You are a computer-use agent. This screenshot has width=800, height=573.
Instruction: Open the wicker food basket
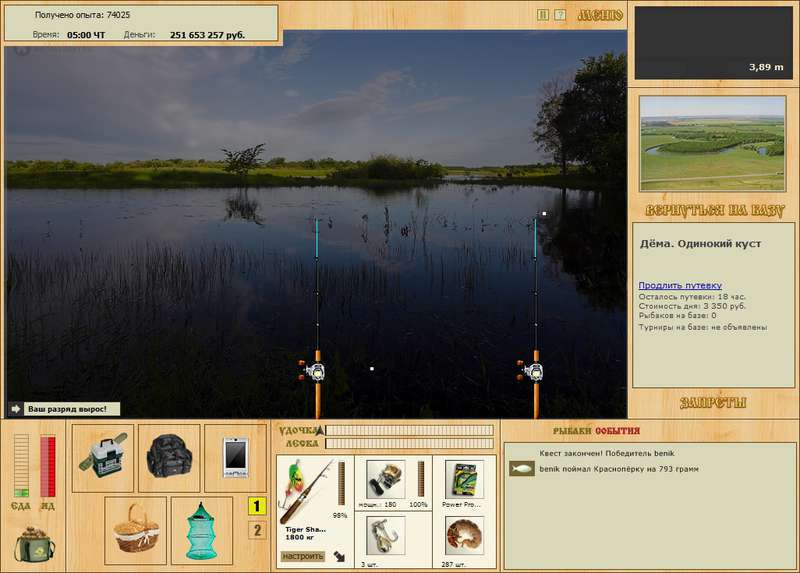pyautogui.click(x=136, y=531)
